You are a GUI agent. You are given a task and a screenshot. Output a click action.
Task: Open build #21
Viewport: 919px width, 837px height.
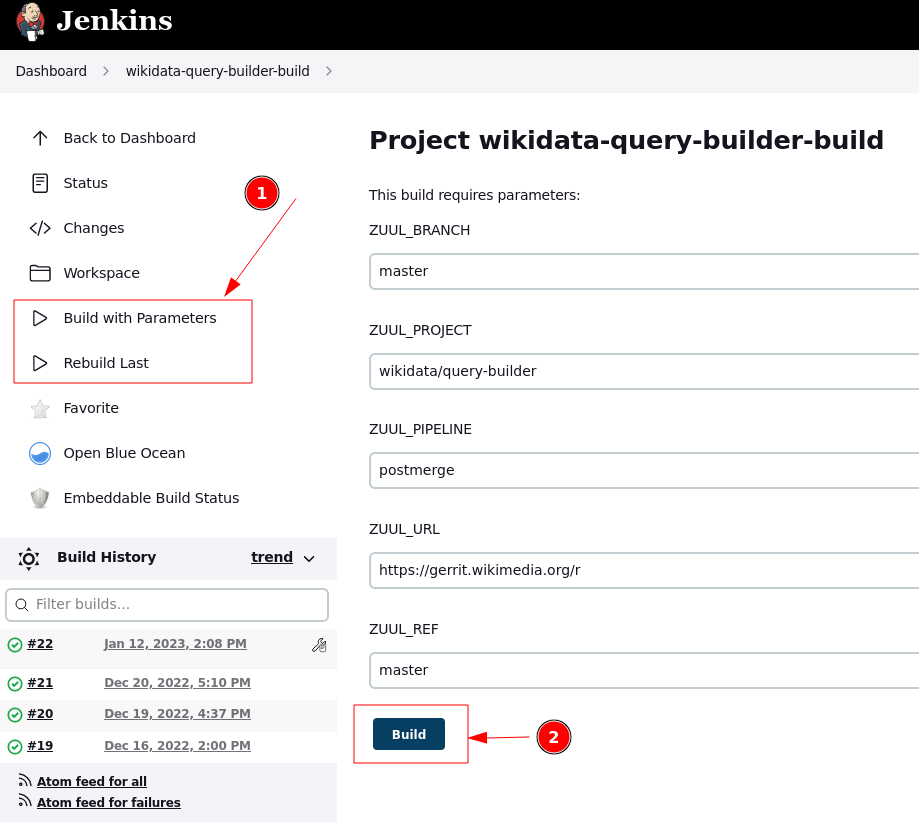[x=40, y=683]
